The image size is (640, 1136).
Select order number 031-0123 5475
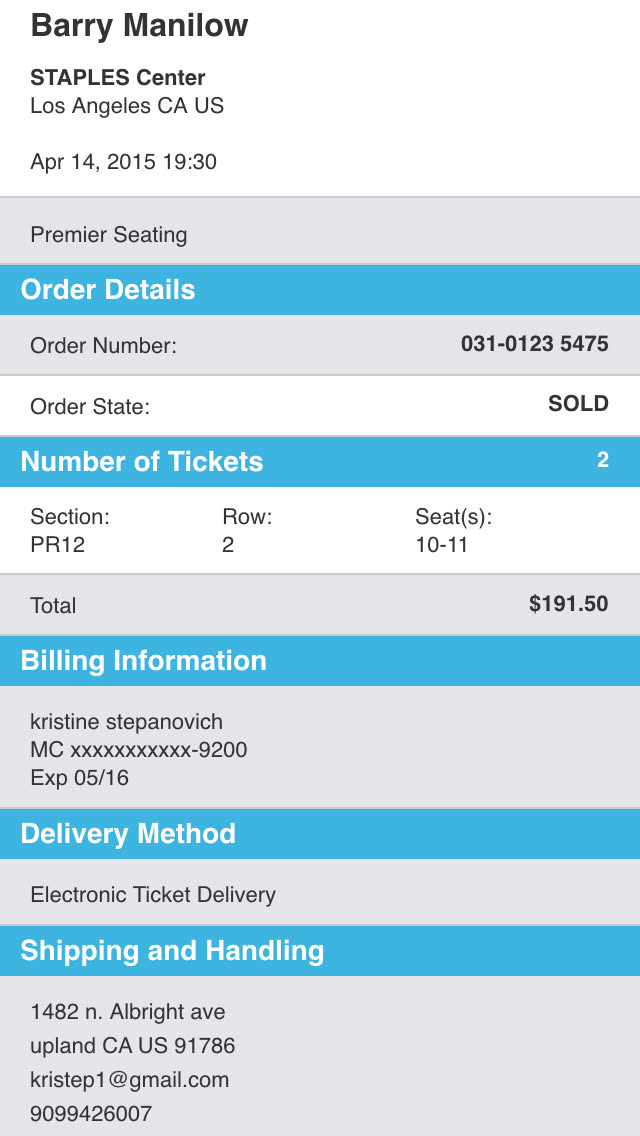(x=534, y=344)
